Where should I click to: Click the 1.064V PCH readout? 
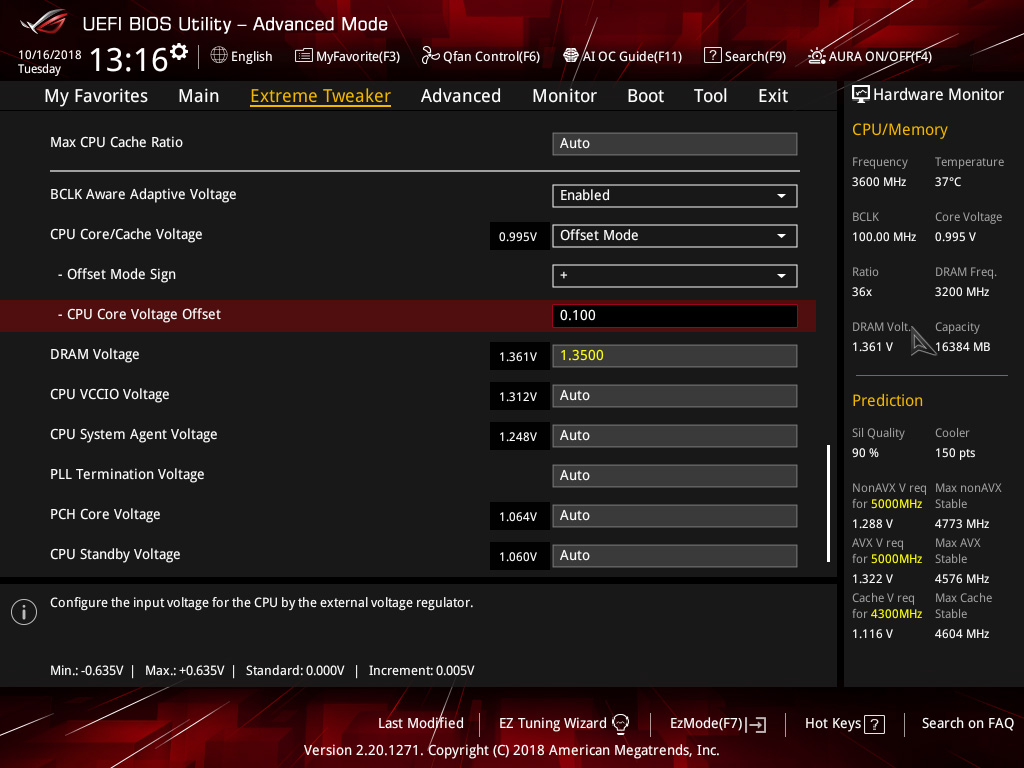(518, 517)
